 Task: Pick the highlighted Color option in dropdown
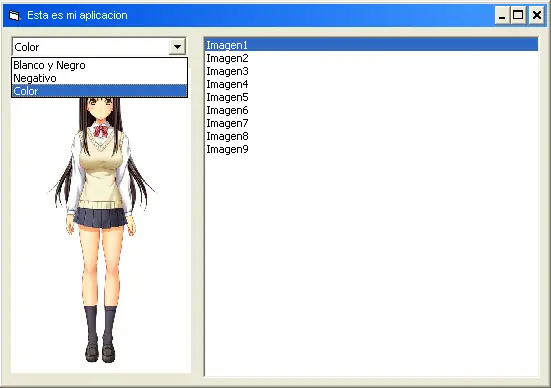pyautogui.click(x=99, y=91)
